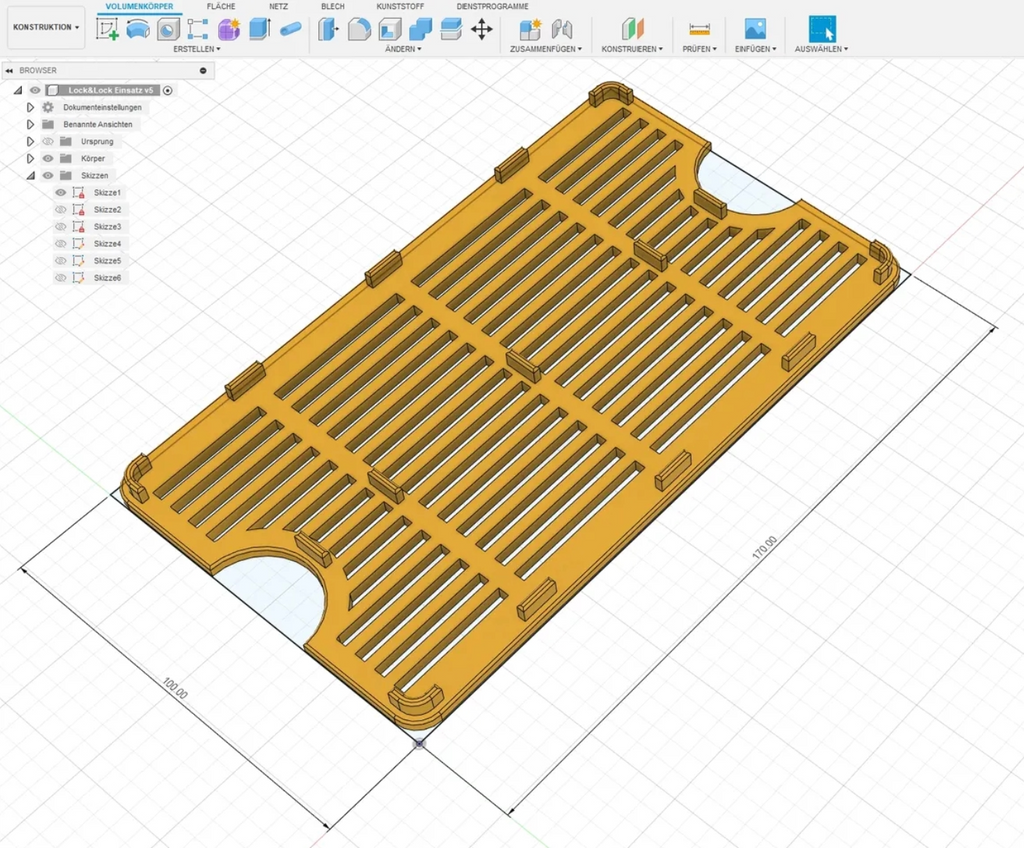Select the Create Sketch tool icon
Image resolution: width=1024 pixels, height=848 pixels.
tap(108, 29)
